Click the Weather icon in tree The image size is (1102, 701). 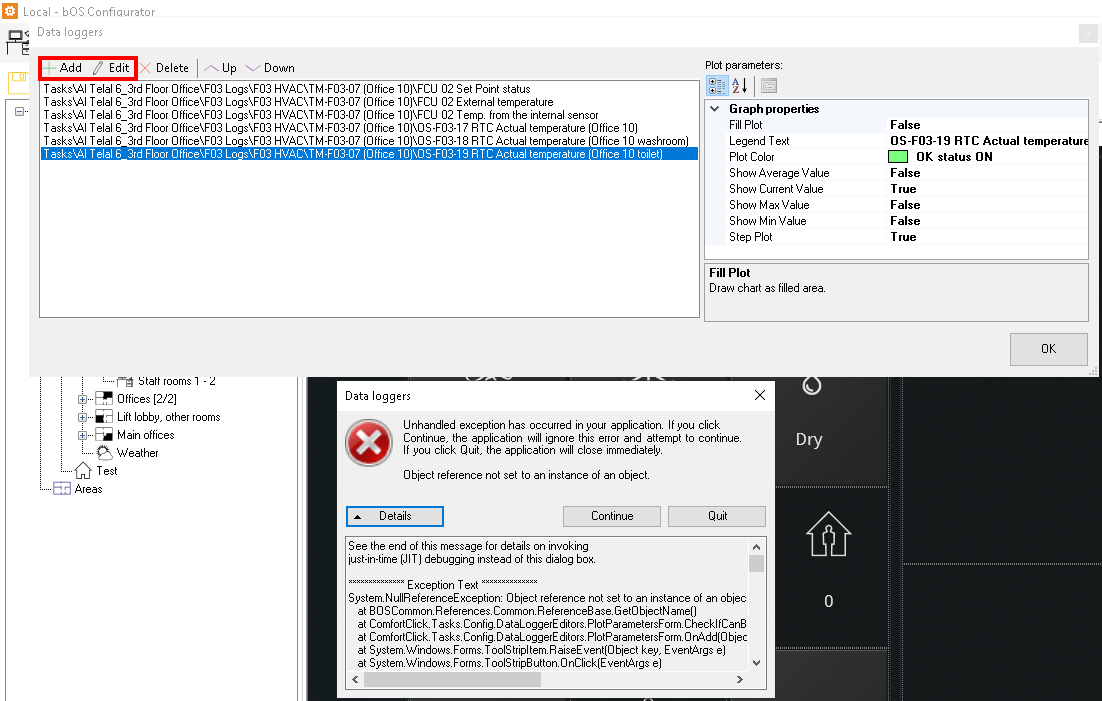tap(104, 453)
